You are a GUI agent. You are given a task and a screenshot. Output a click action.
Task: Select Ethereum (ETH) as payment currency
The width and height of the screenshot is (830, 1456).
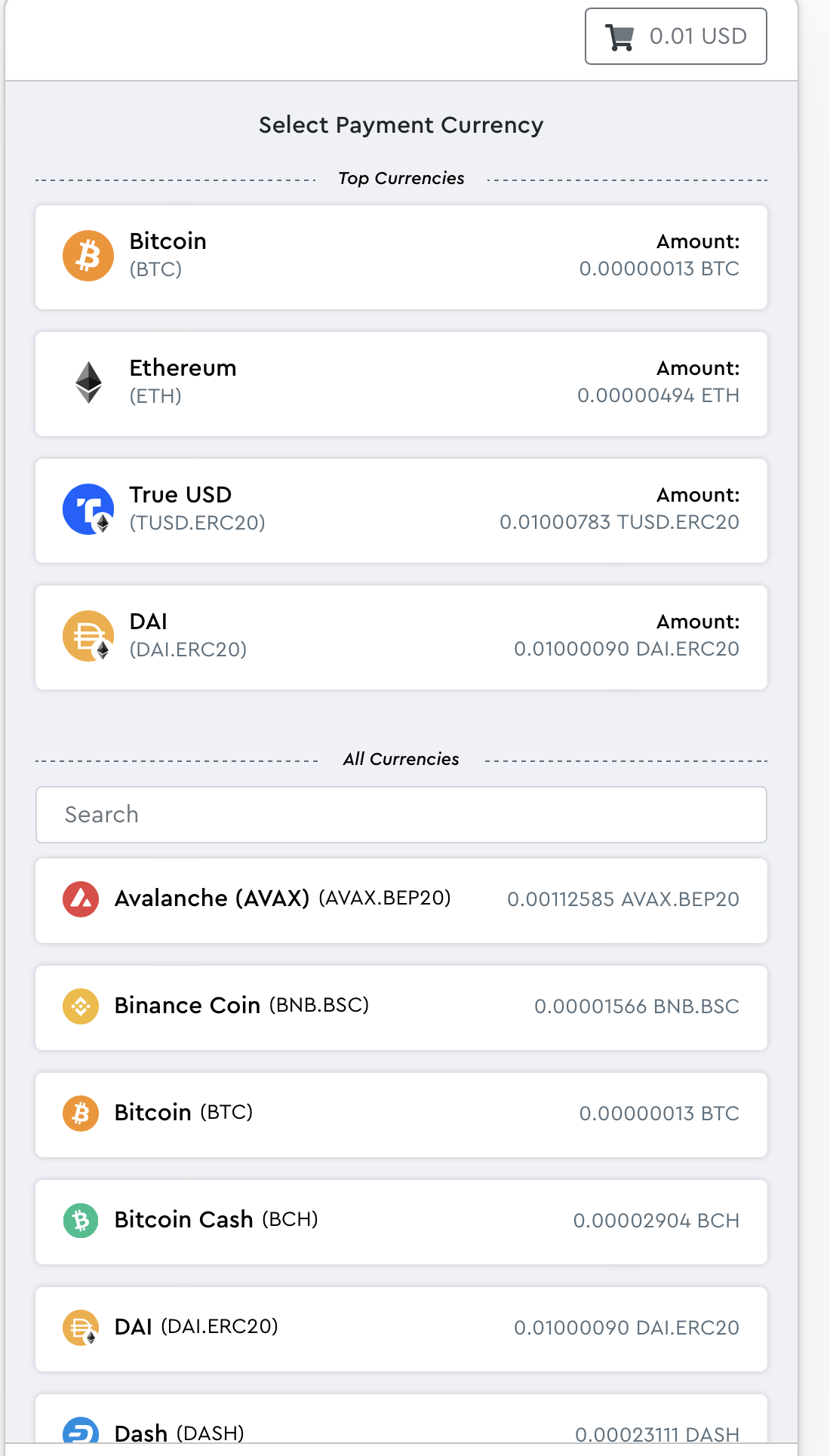[401, 384]
